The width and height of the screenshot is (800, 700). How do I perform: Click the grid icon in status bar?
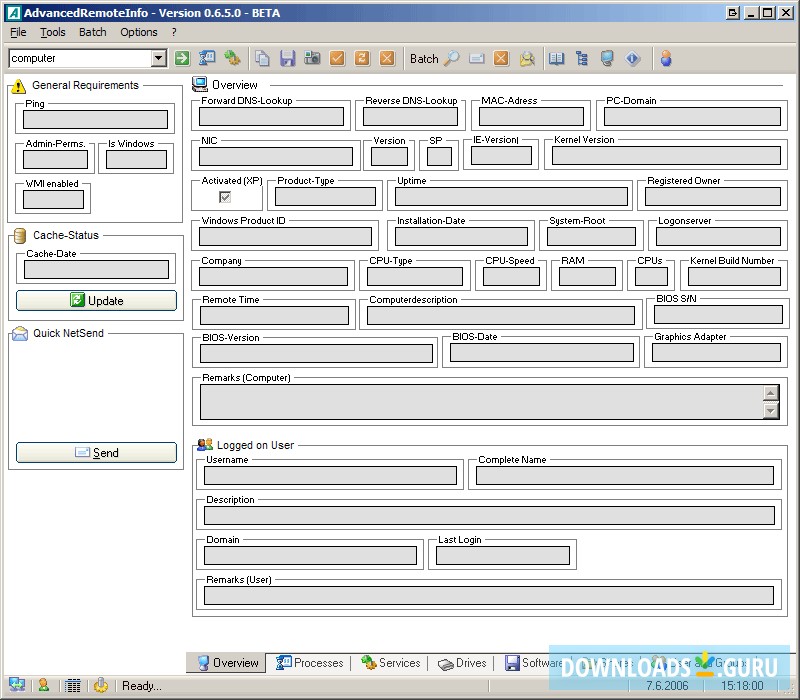(72, 685)
